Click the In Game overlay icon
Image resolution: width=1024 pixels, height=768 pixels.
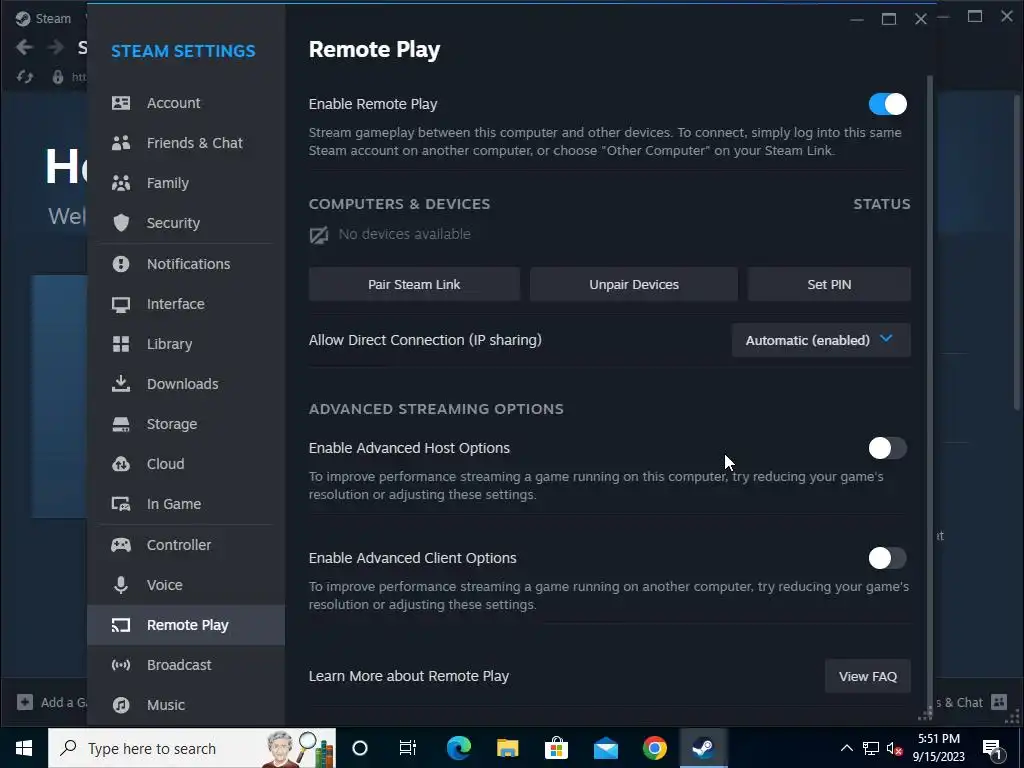[121, 504]
